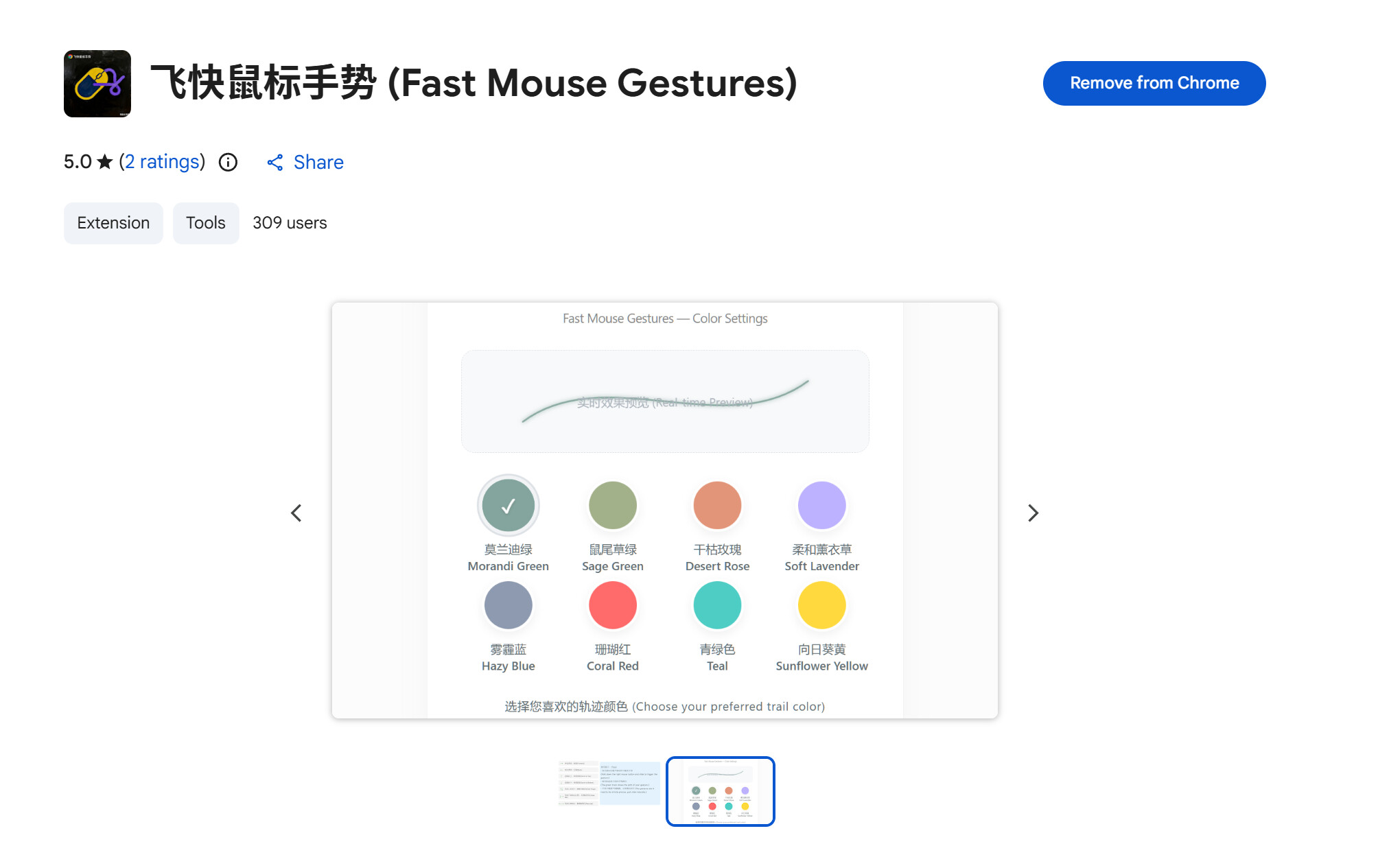Open the Tools category chip

point(206,223)
